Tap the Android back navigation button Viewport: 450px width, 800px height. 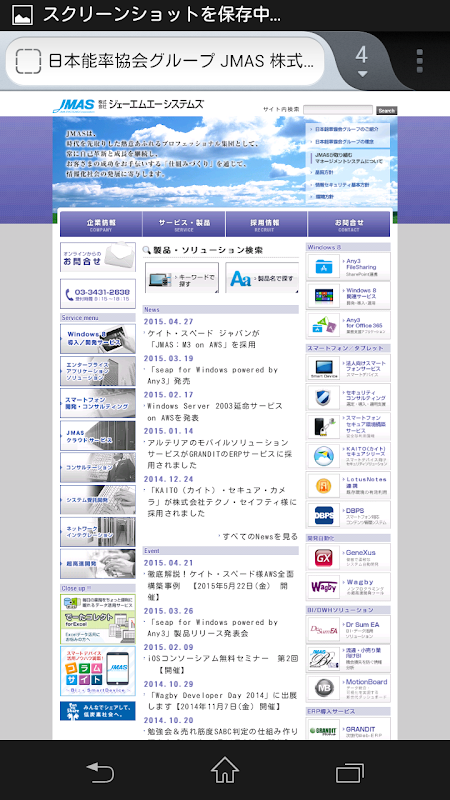click(100, 771)
